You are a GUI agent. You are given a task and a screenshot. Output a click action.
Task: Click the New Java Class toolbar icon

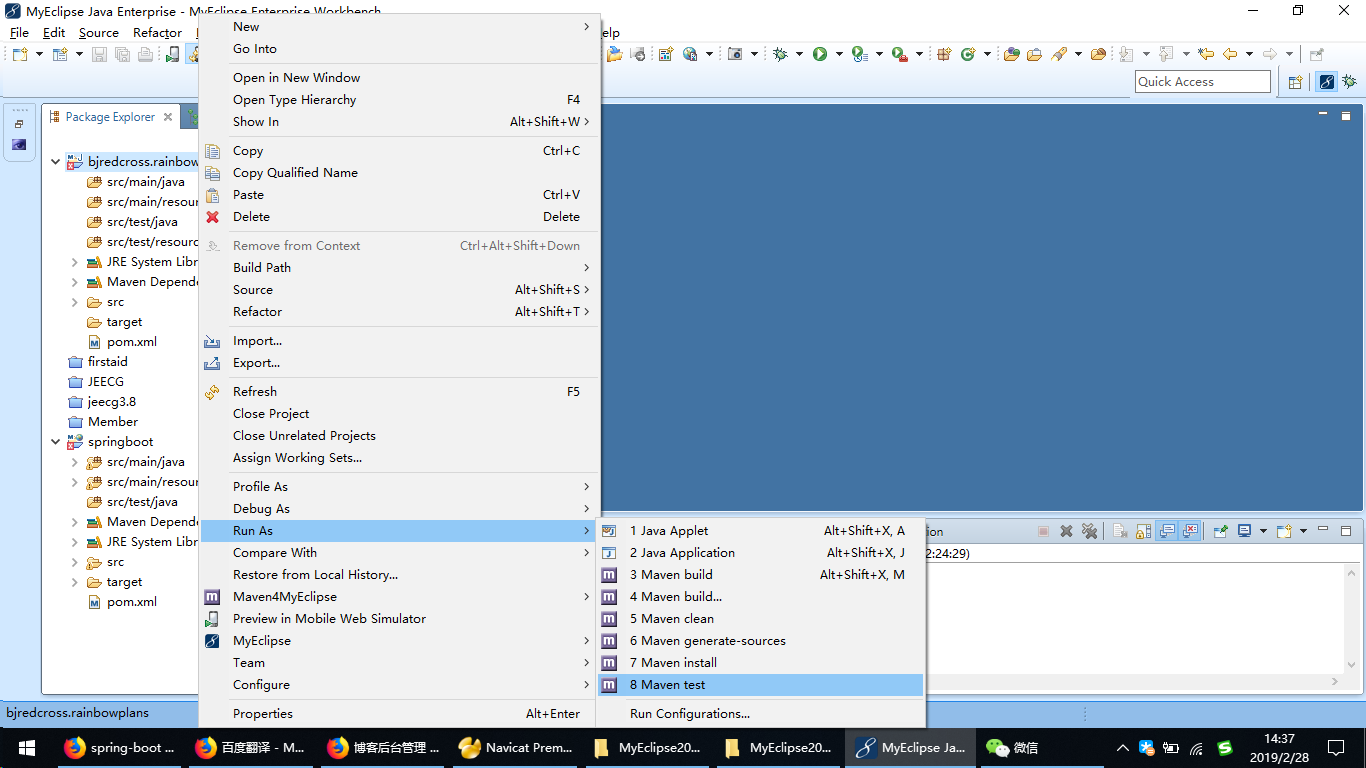[968, 54]
